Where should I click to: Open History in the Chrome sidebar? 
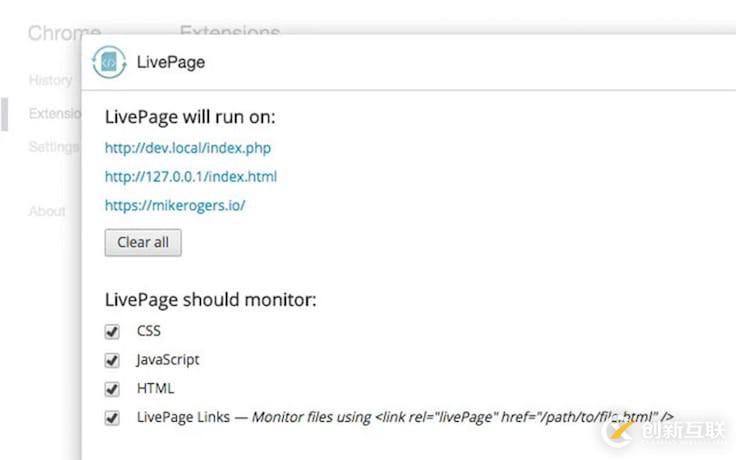[x=50, y=80]
